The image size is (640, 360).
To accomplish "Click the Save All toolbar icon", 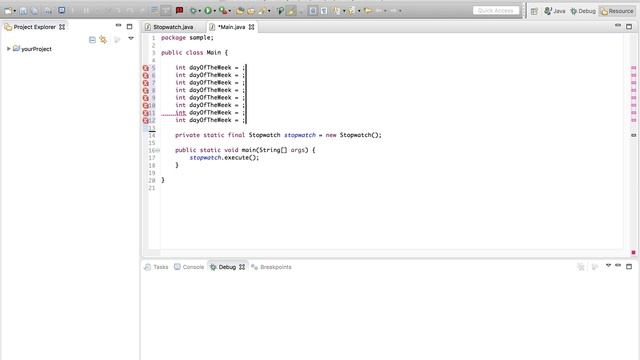I will coord(35,11).
